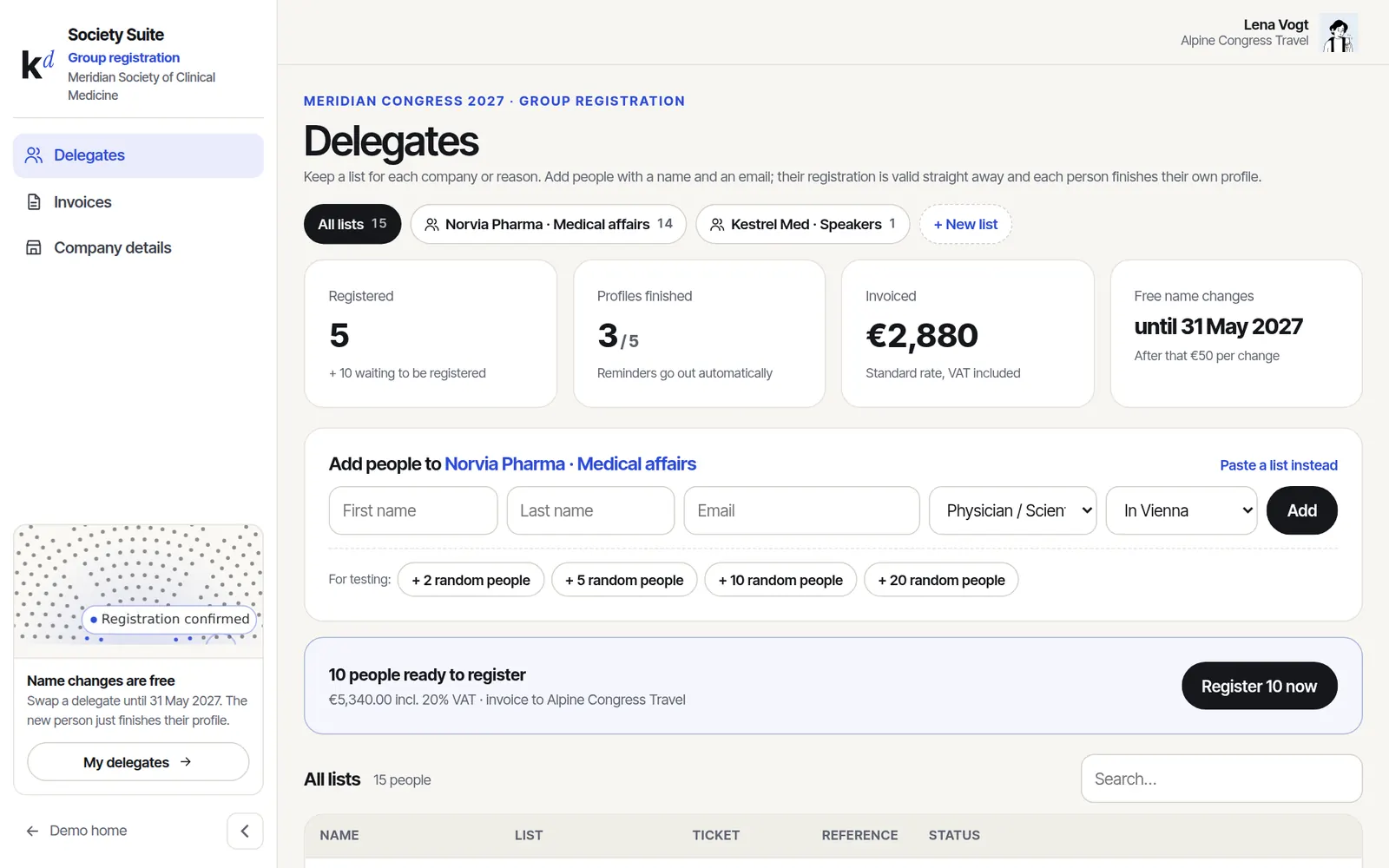Click people icon on Kestrel Med list chip
Image resolution: width=1389 pixels, height=868 pixels.
[717, 225]
